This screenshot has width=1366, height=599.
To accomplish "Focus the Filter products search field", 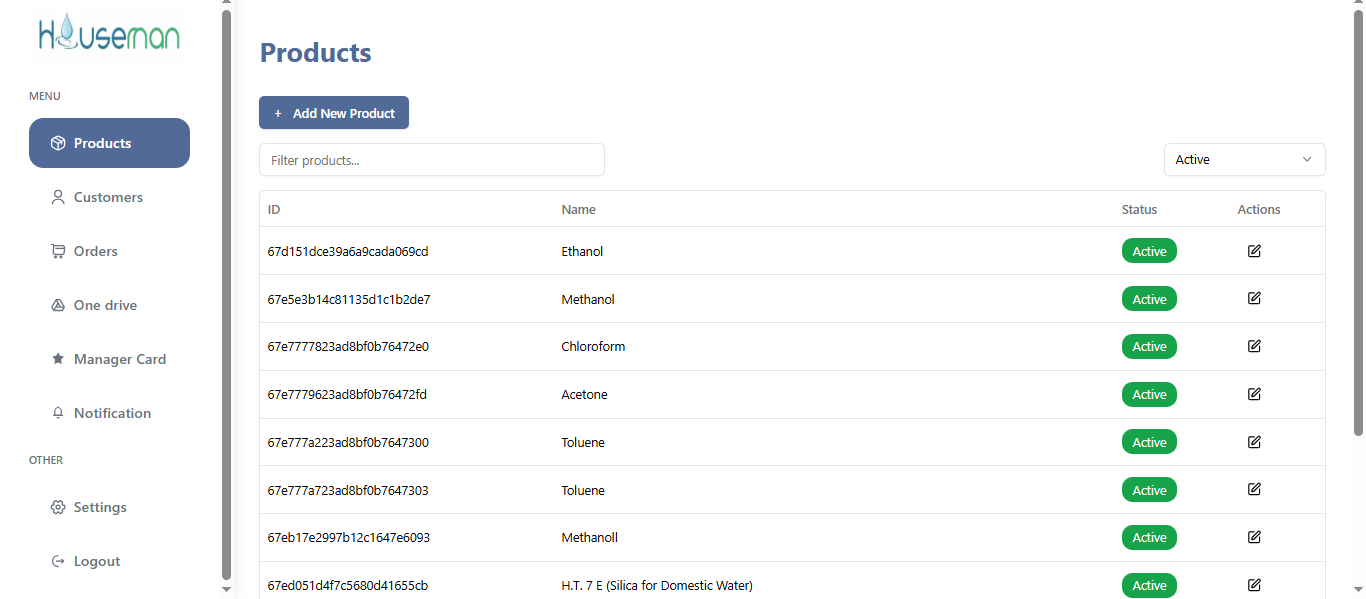I will pyautogui.click(x=432, y=160).
